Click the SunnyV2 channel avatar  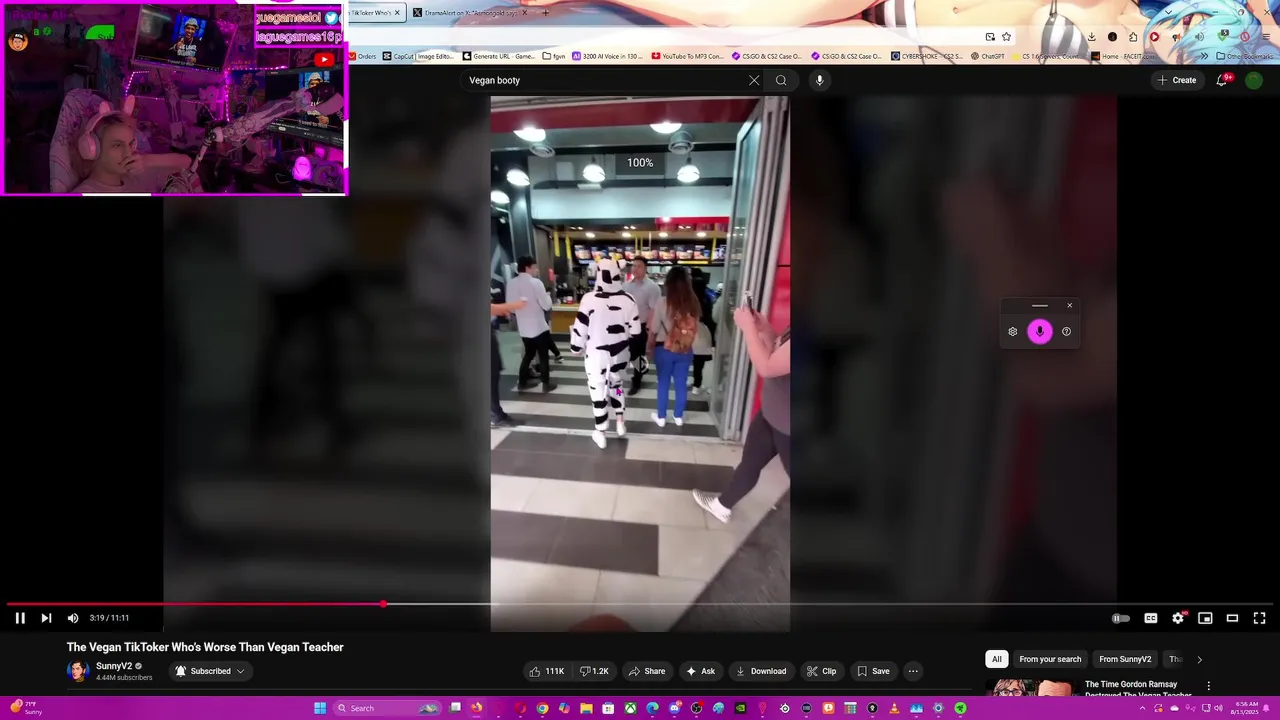[78, 671]
